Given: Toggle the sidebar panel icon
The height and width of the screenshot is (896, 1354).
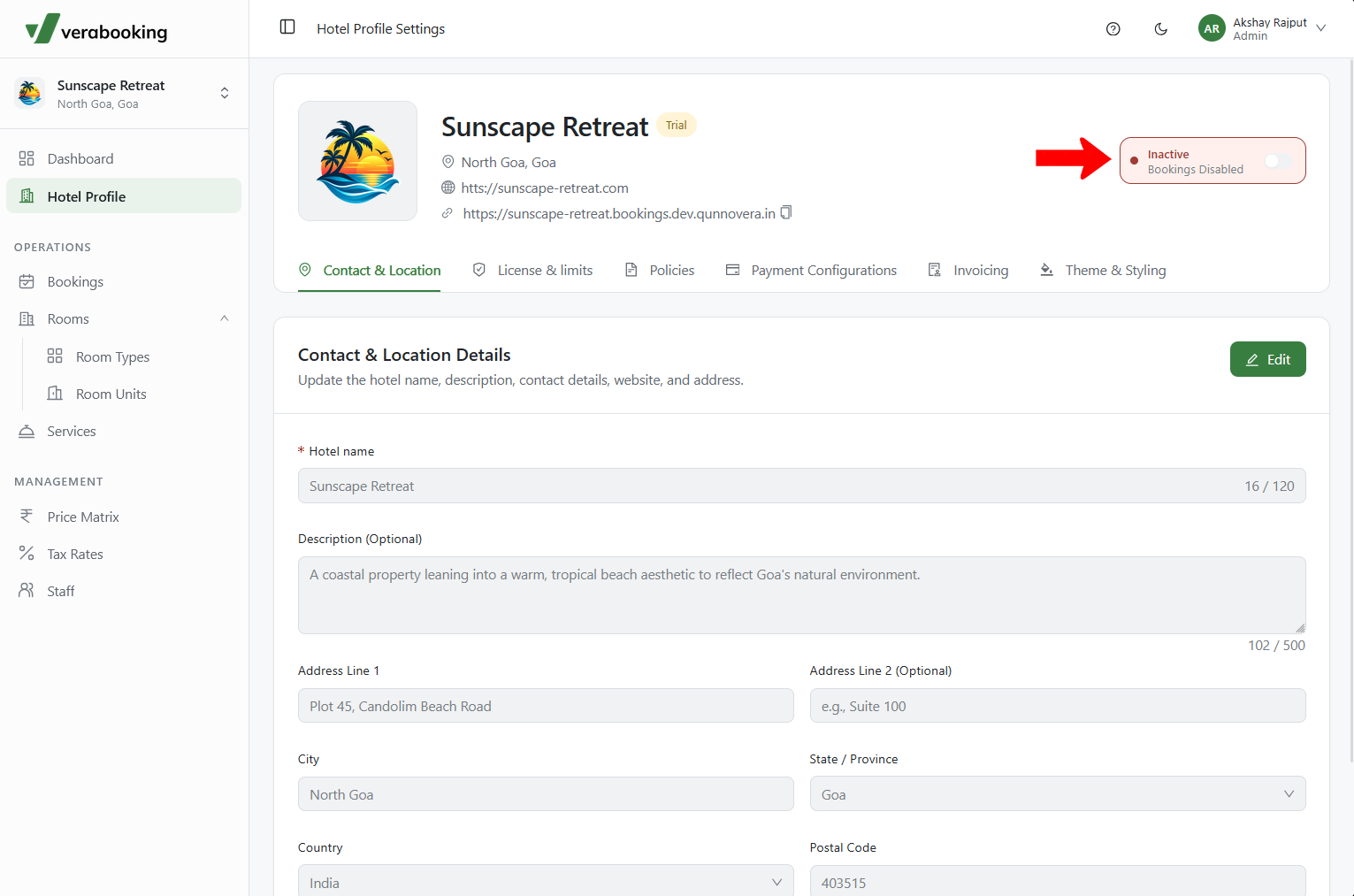Looking at the screenshot, I should point(287,27).
